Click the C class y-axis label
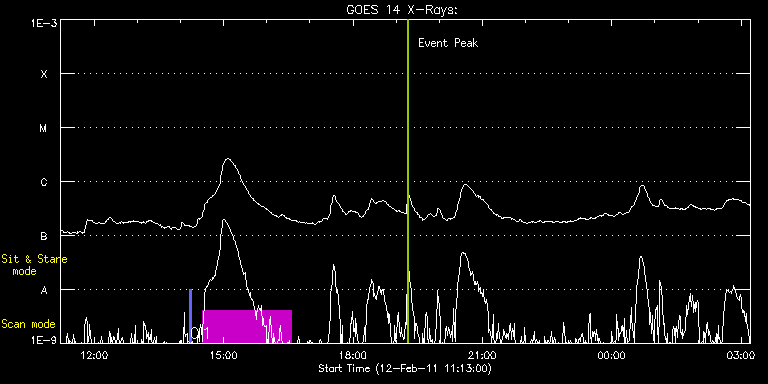The height and width of the screenshot is (384, 768). pyautogui.click(x=44, y=182)
